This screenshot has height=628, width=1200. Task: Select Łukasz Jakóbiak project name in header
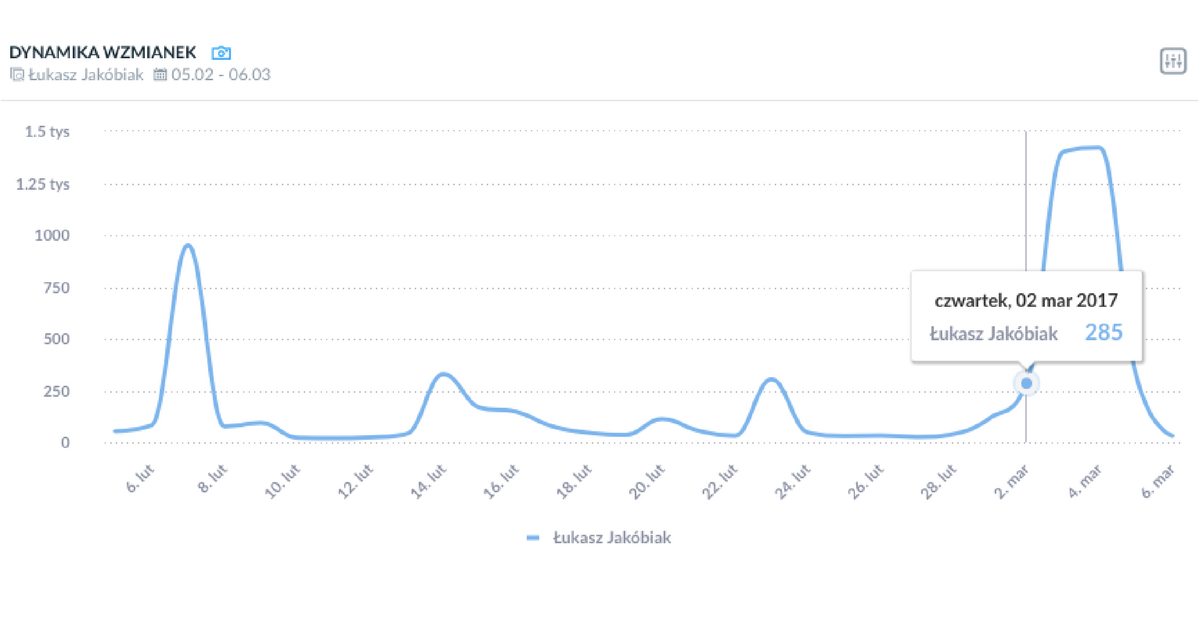click(86, 75)
